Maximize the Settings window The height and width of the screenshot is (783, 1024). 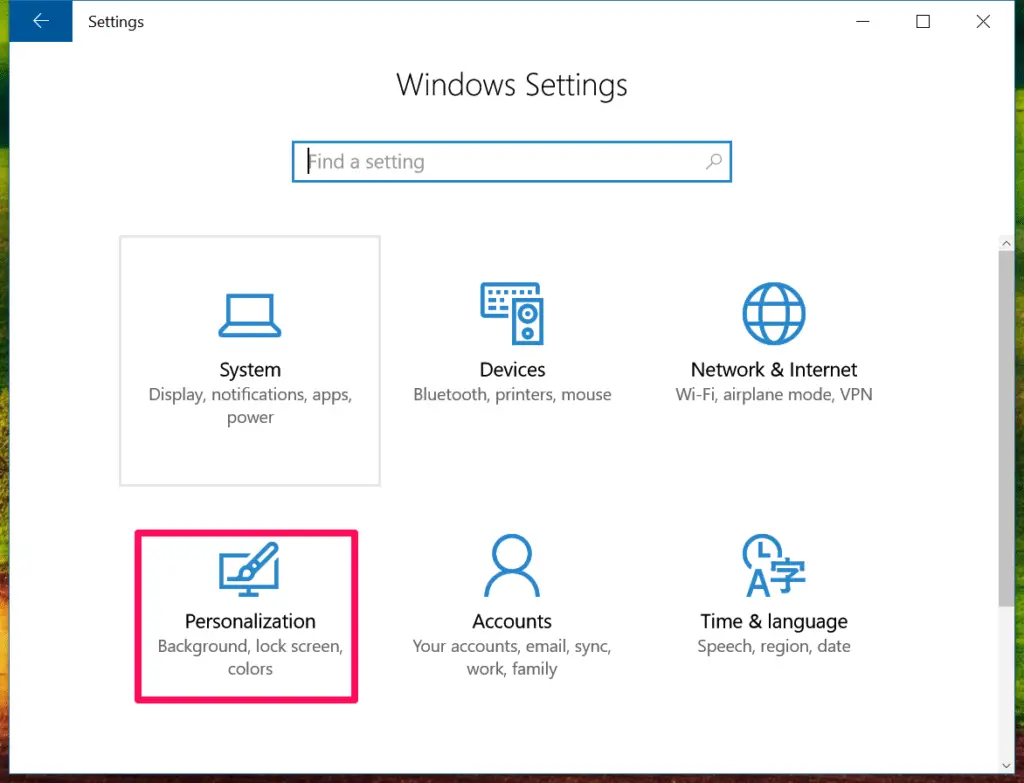(x=923, y=21)
